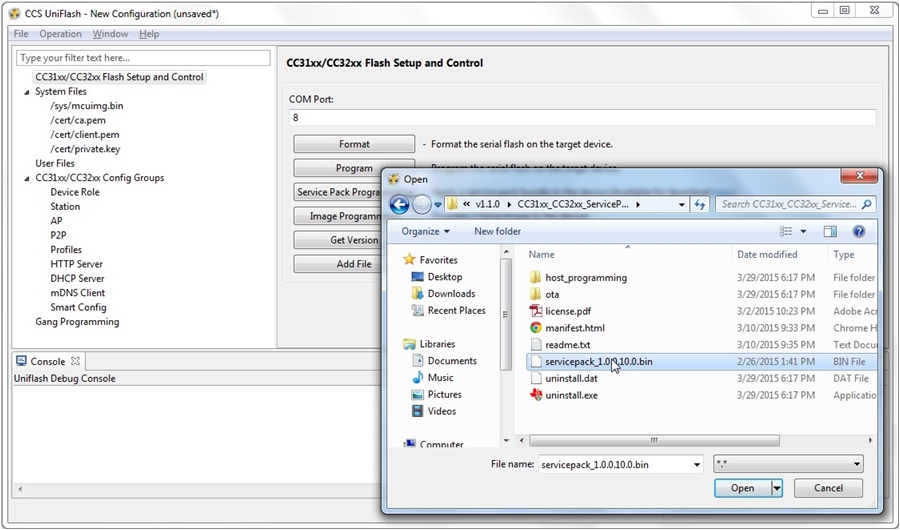Click the search magnifier icon in Open dialog
Viewport: 900px width, 530px height.
click(867, 204)
